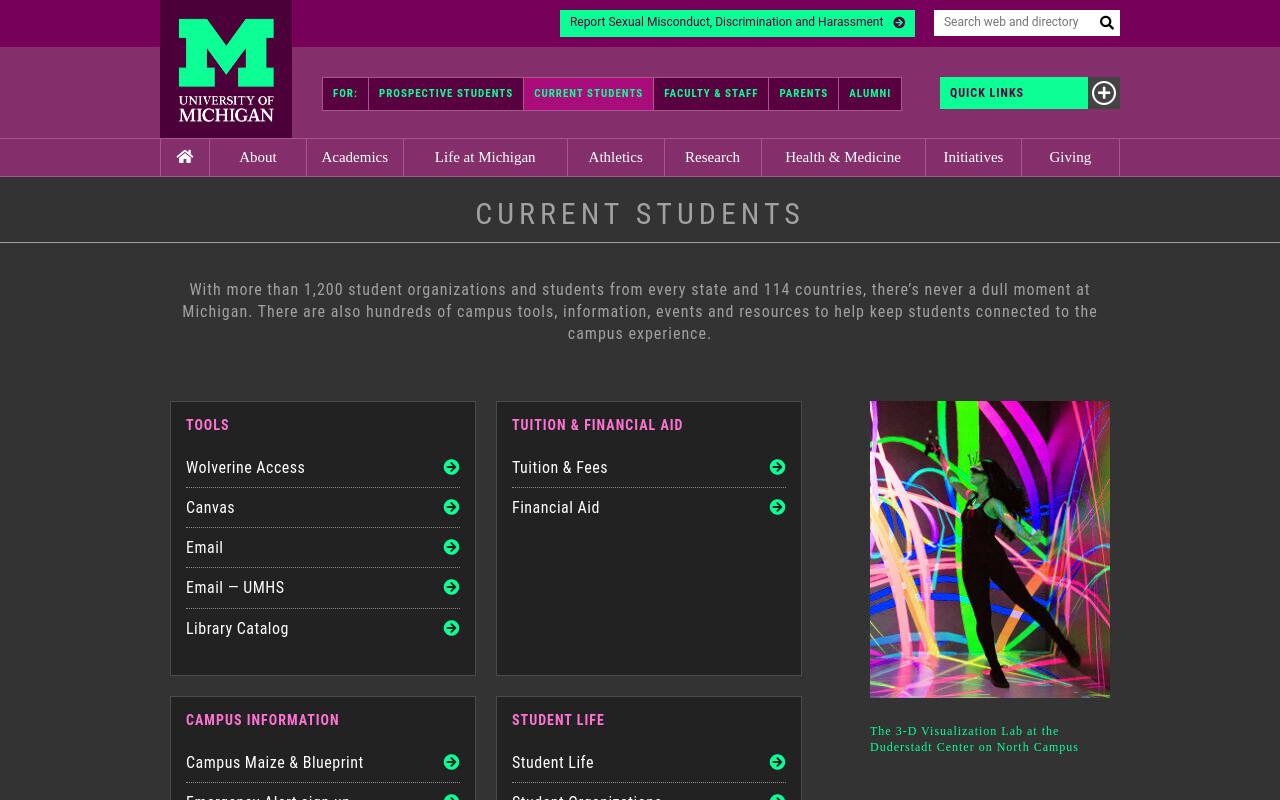
Task: Open the Research menu
Action: pos(713,157)
